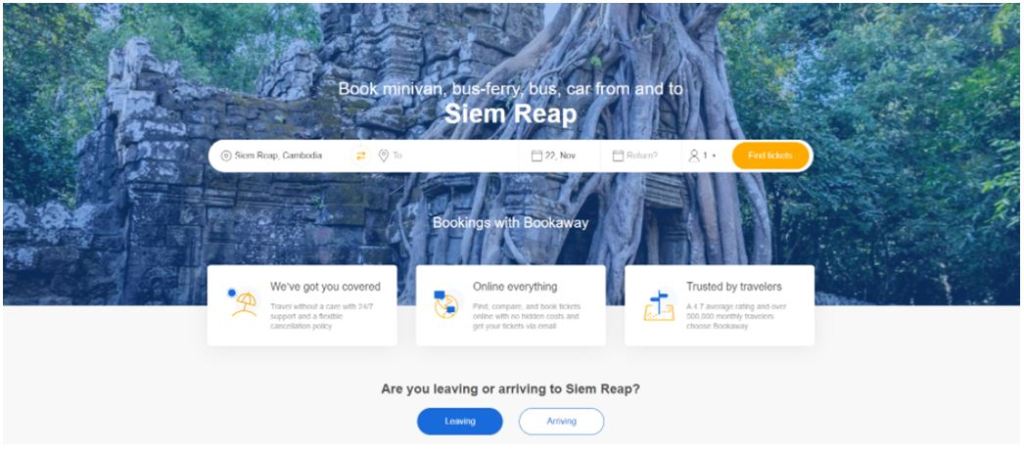Viewport: 1024px width, 450px height.
Task: Click the Trusted by travelers signpost icon
Action: point(659,306)
